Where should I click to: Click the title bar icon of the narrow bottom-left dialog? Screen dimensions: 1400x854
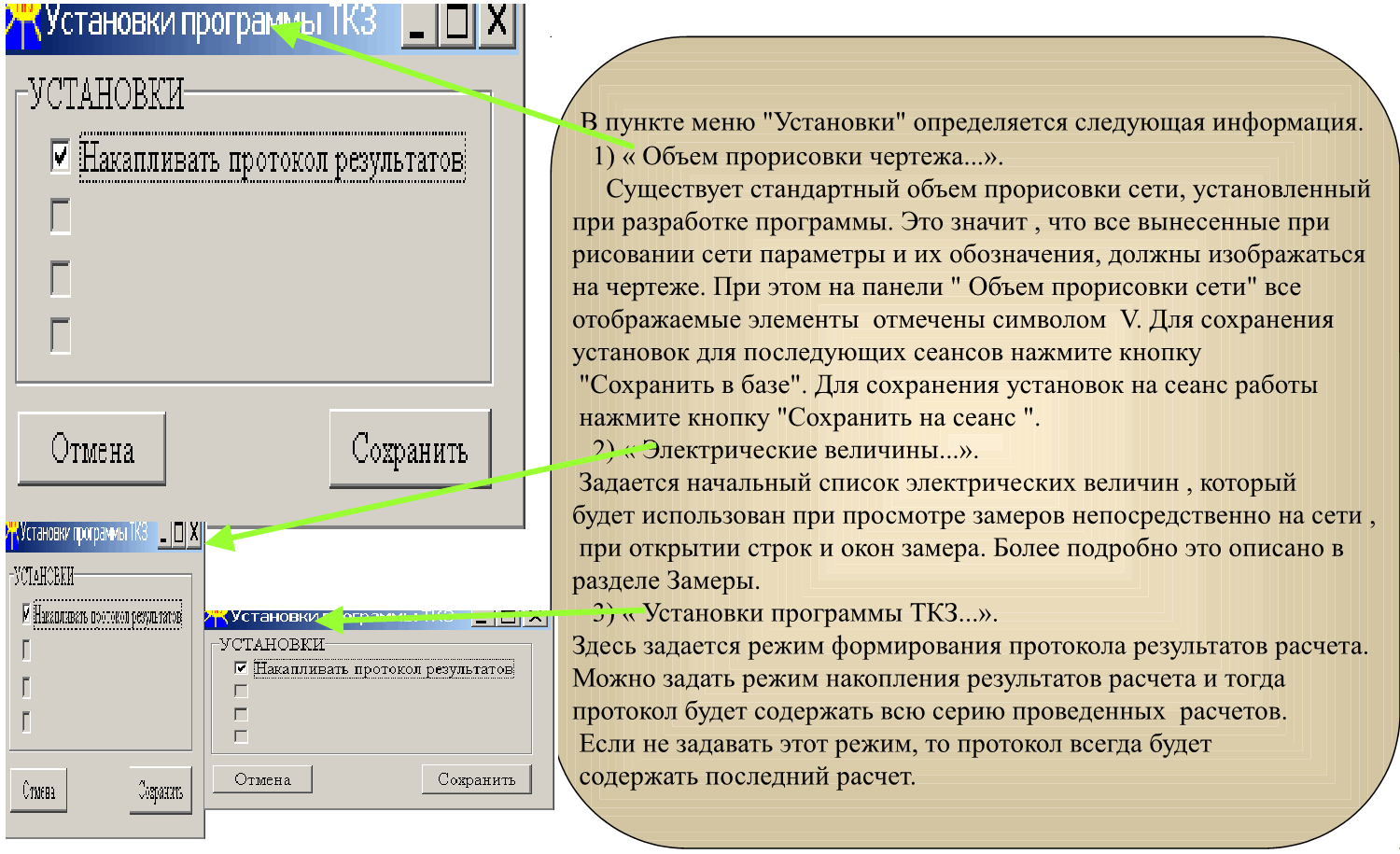(12, 534)
